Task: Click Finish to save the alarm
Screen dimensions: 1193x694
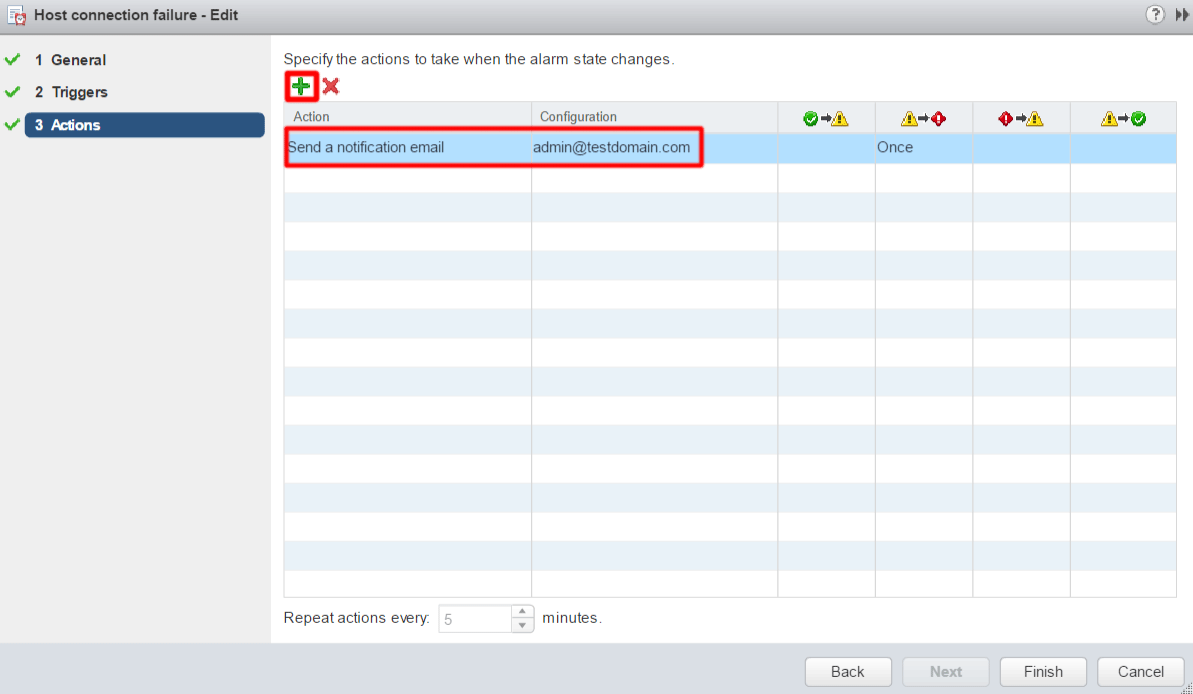Action: (x=1042, y=671)
